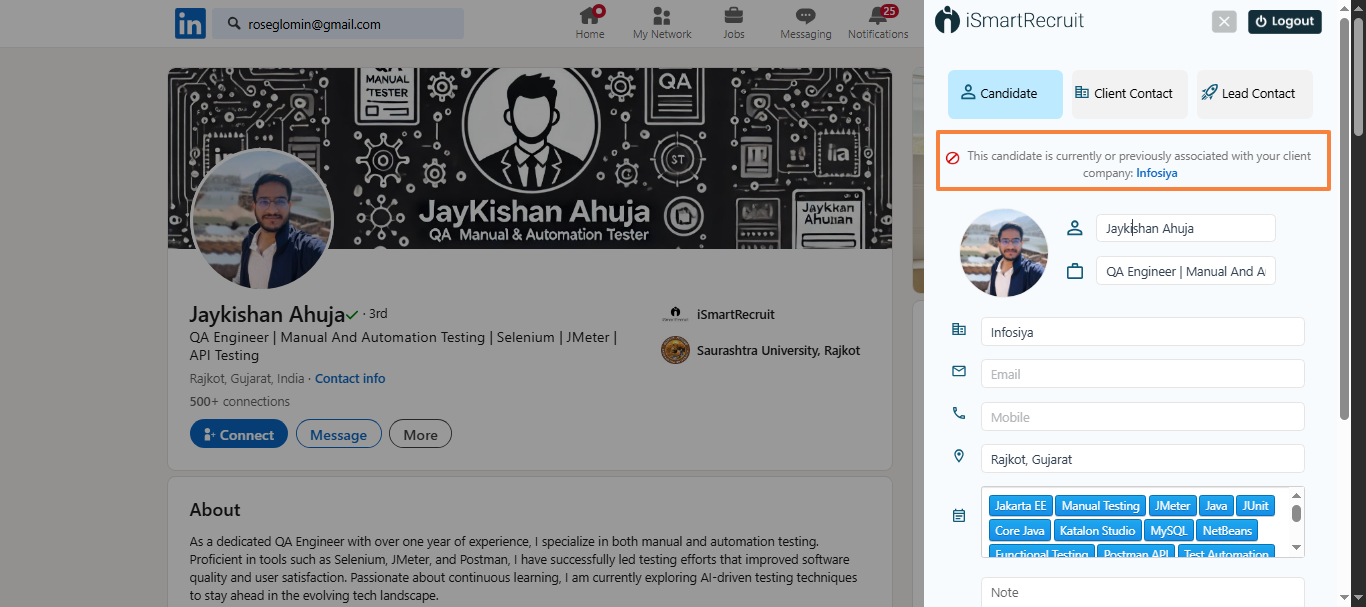Screen dimensions: 1366x607
Task: Click the Katalon Studio skill tag
Action: [x=1098, y=531]
